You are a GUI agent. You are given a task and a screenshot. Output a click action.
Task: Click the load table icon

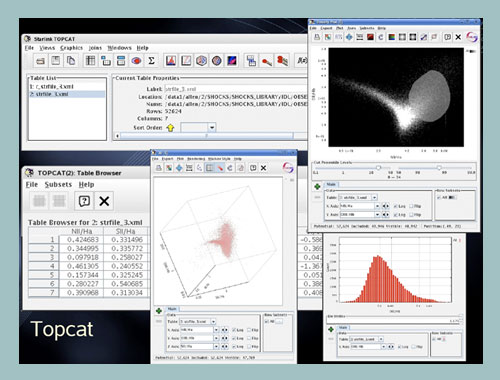click(x=40, y=61)
